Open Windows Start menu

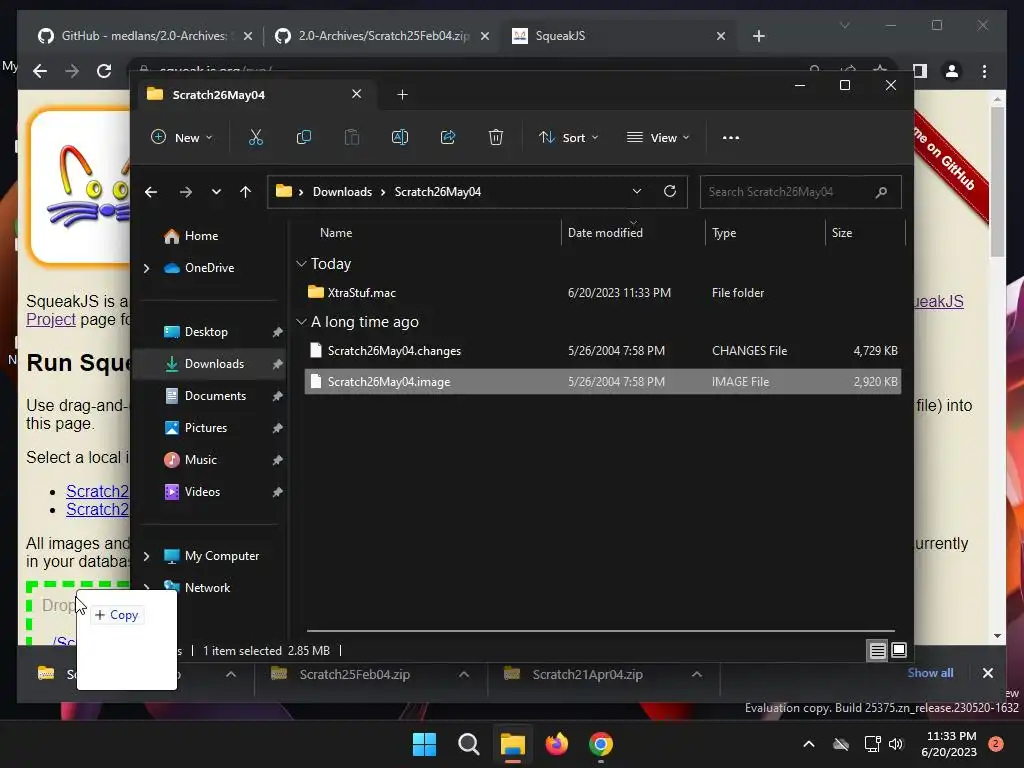(424, 744)
